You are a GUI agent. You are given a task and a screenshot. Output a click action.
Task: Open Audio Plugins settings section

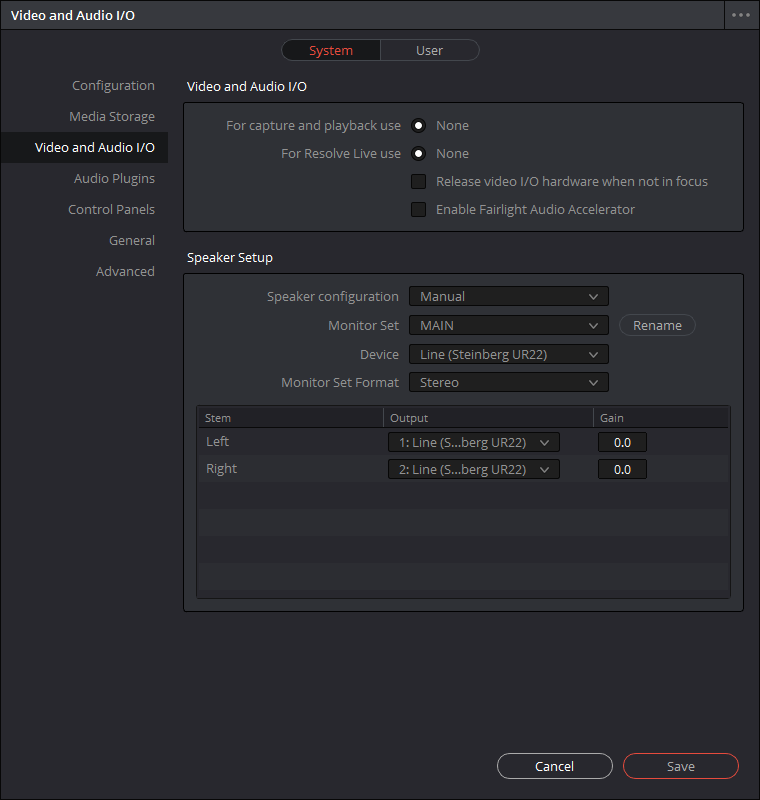coord(114,179)
